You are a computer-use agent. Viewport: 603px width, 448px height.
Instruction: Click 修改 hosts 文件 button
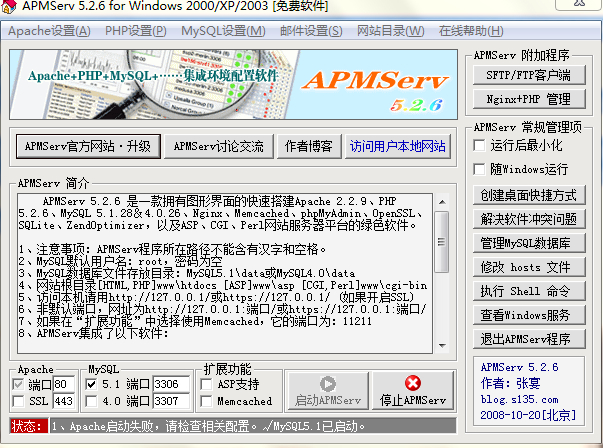click(x=529, y=267)
